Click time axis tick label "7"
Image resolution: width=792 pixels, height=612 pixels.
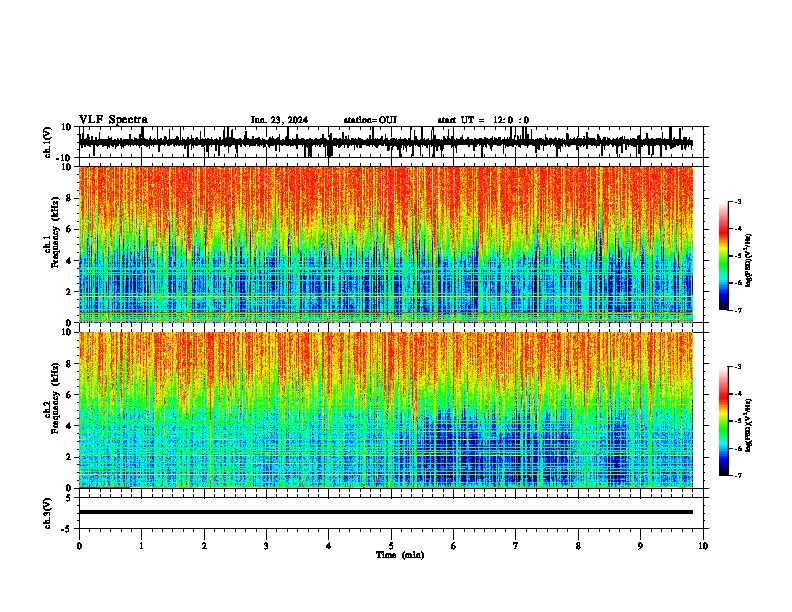516,546
